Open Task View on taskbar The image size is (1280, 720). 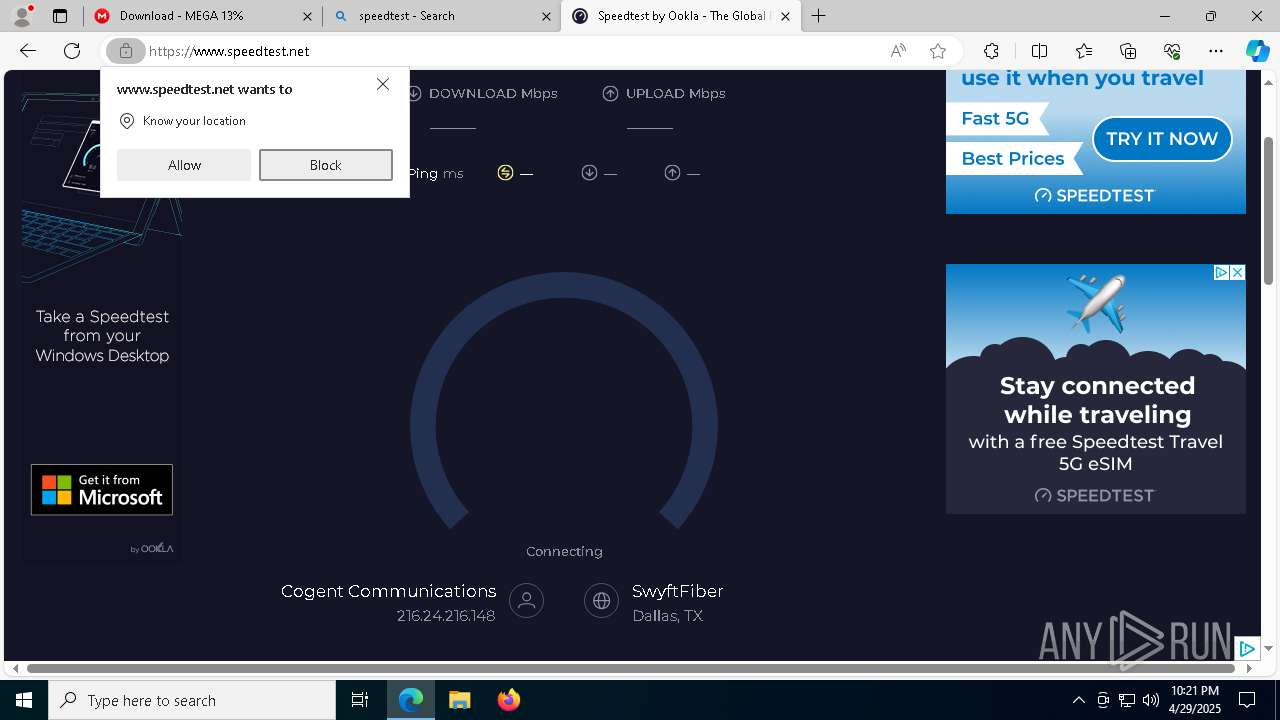360,700
